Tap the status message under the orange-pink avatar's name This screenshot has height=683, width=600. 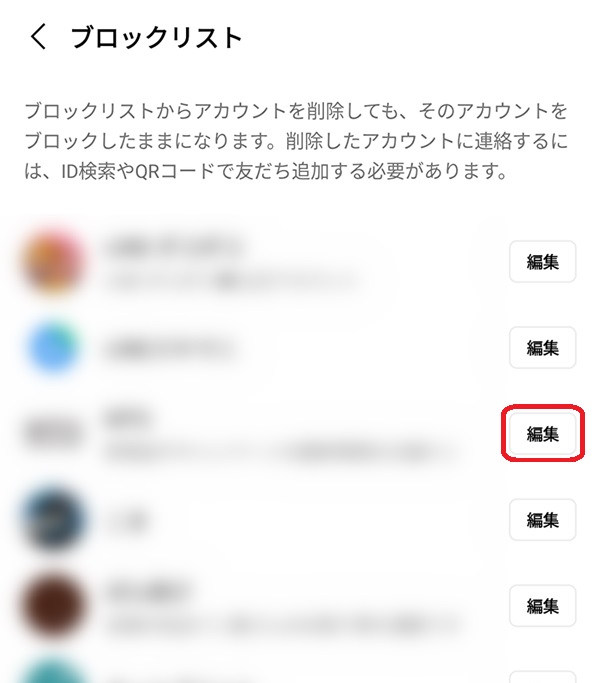(232, 280)
